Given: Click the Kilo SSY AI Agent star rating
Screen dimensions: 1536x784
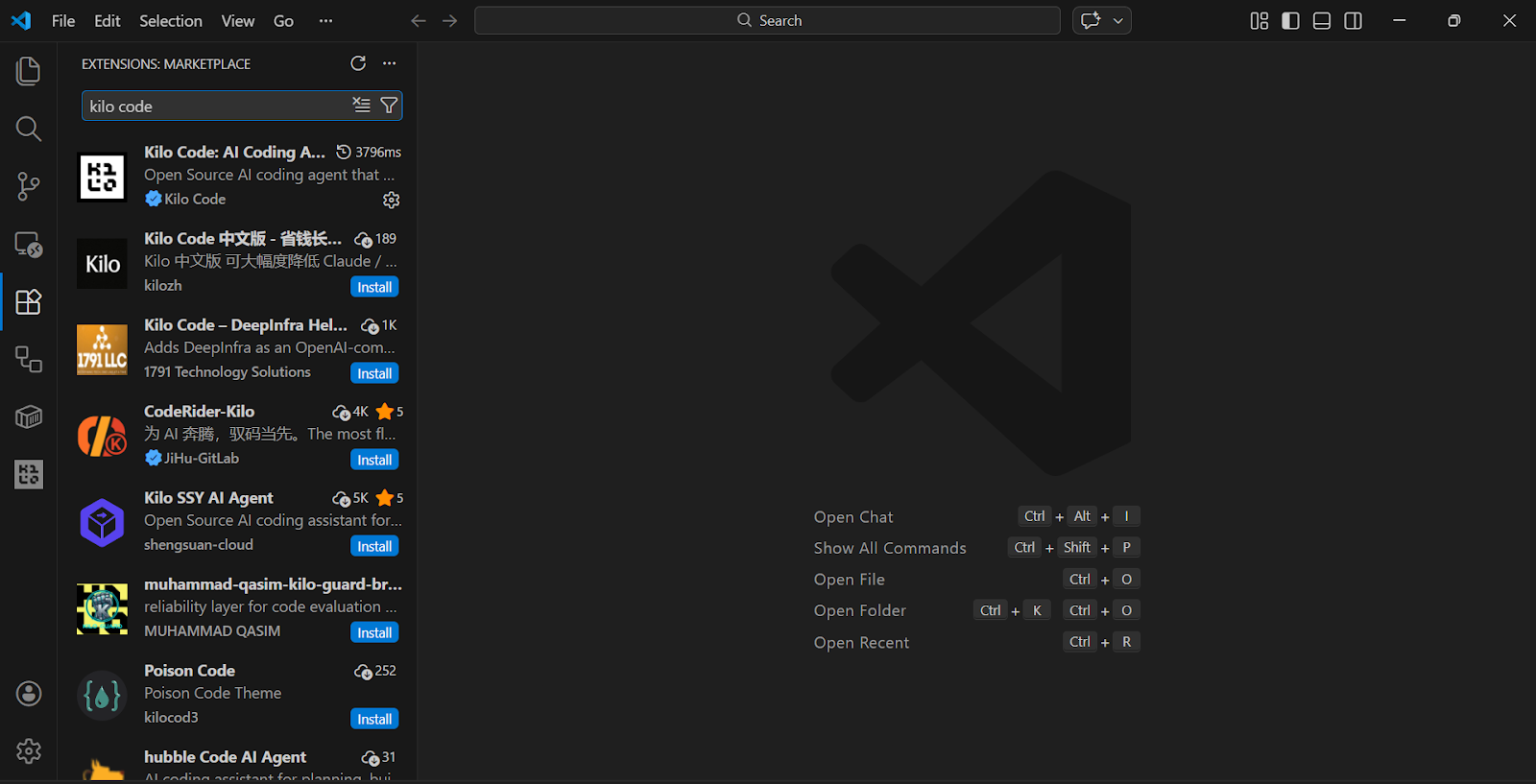Looking at the screenshot, I should point(389,498).
